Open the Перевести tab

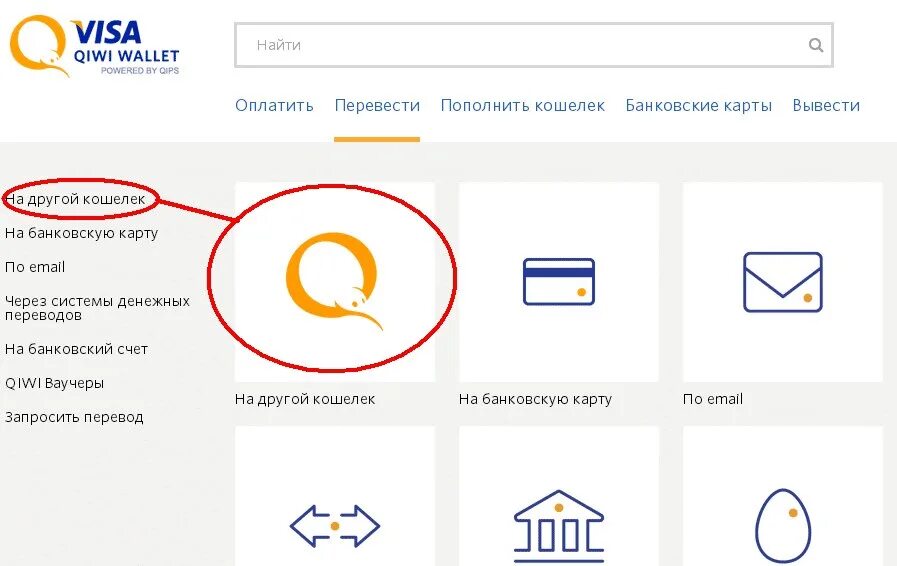tap(377, 105)
